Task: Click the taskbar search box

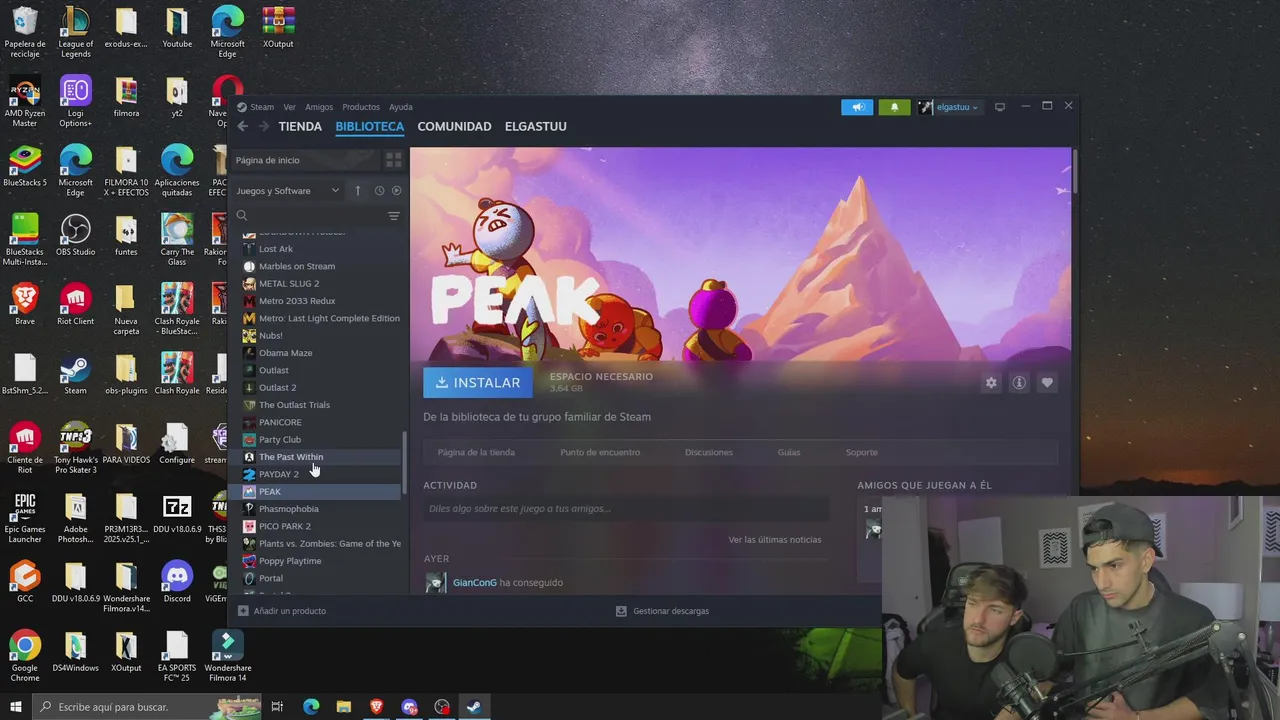Action: click(x=147, y=707)
